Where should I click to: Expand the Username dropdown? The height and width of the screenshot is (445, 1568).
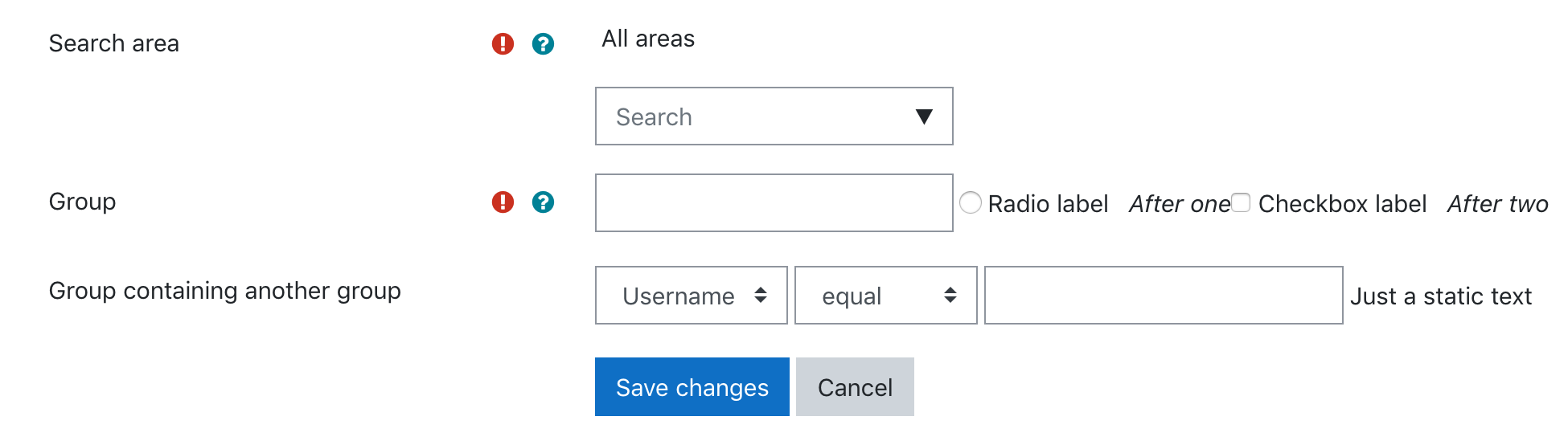click(x=691, y=296)
